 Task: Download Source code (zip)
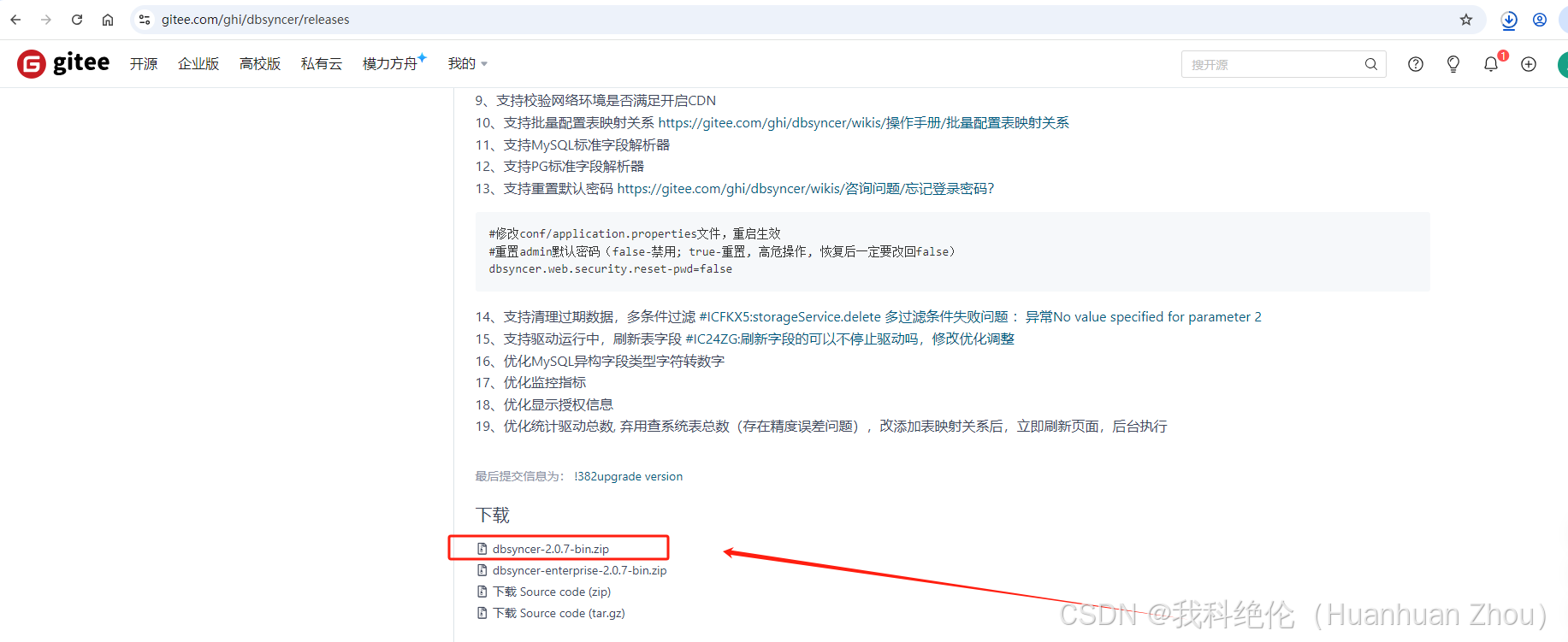(x=552, y=592)
